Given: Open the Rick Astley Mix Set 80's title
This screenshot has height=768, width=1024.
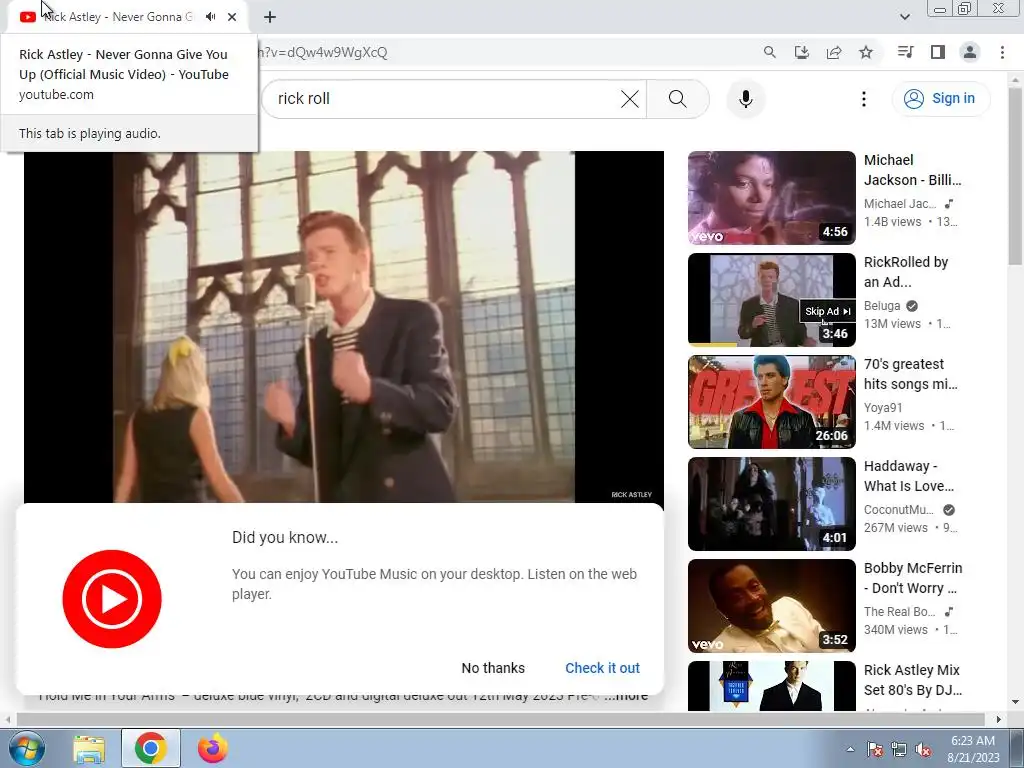Looking at the screenshot, I should coord(912,680).
